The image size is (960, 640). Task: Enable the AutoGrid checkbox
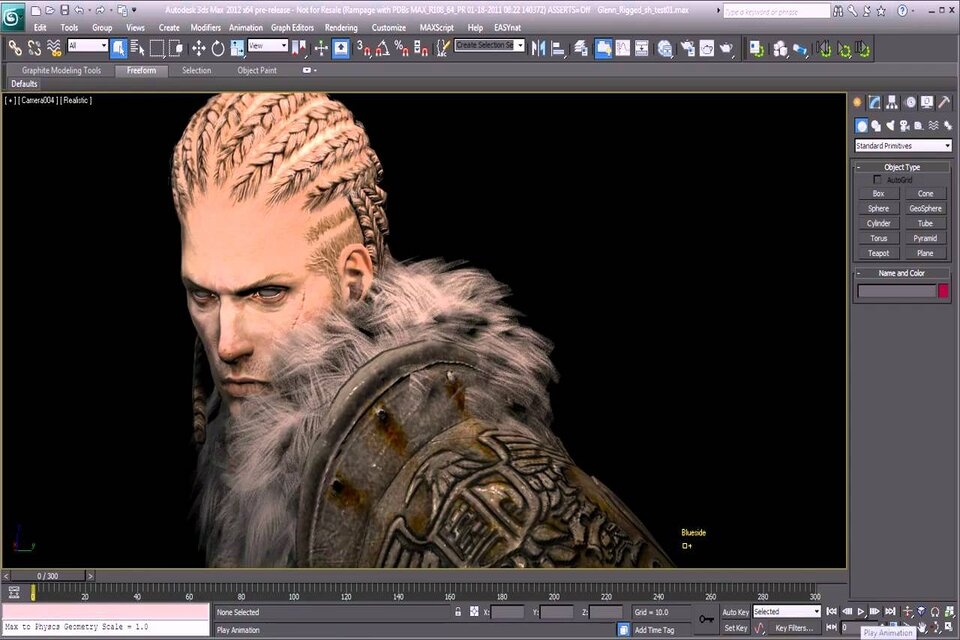pyautogui.click(x=878, y=180)
